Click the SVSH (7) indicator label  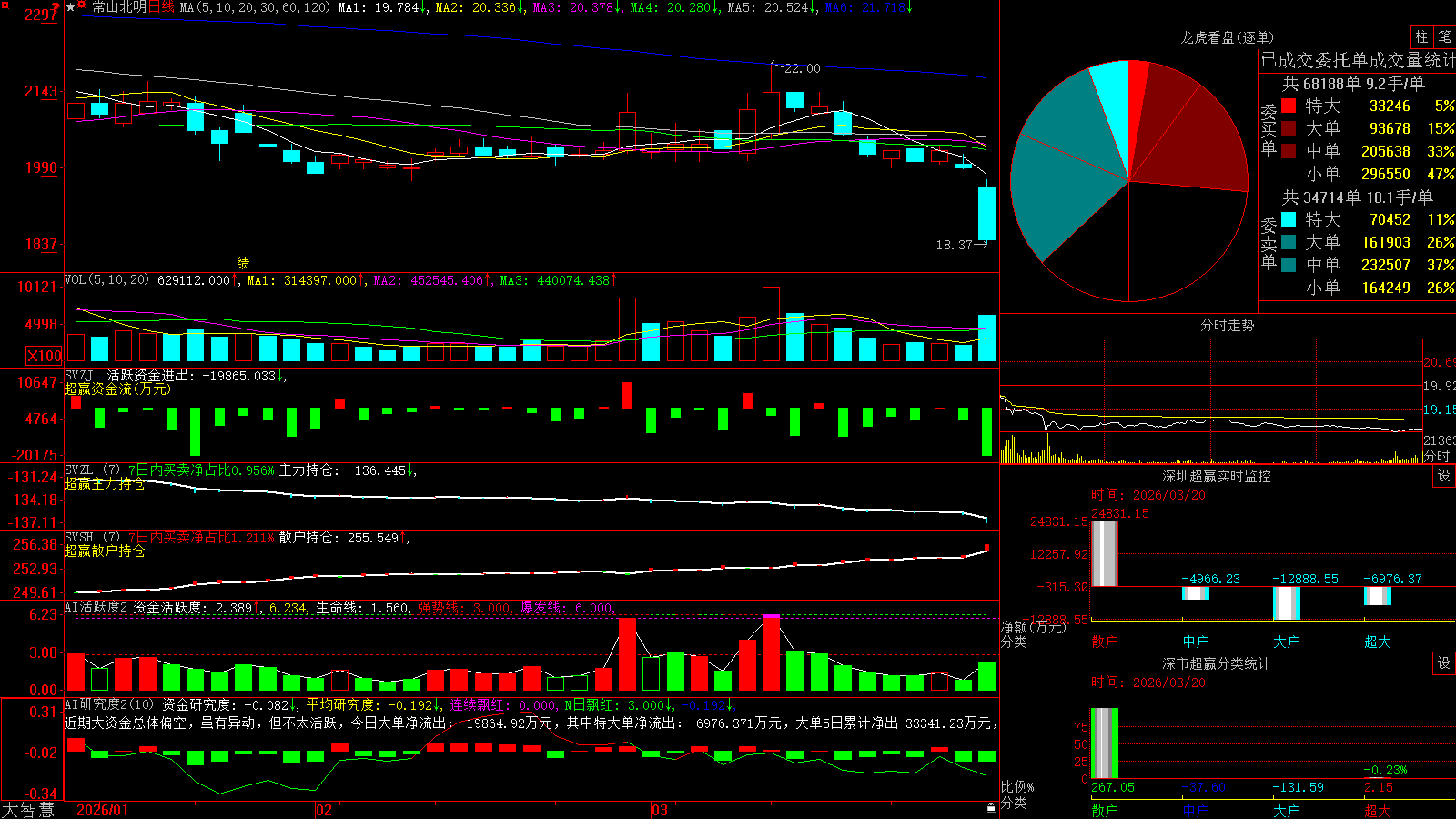tap(92, 538)
